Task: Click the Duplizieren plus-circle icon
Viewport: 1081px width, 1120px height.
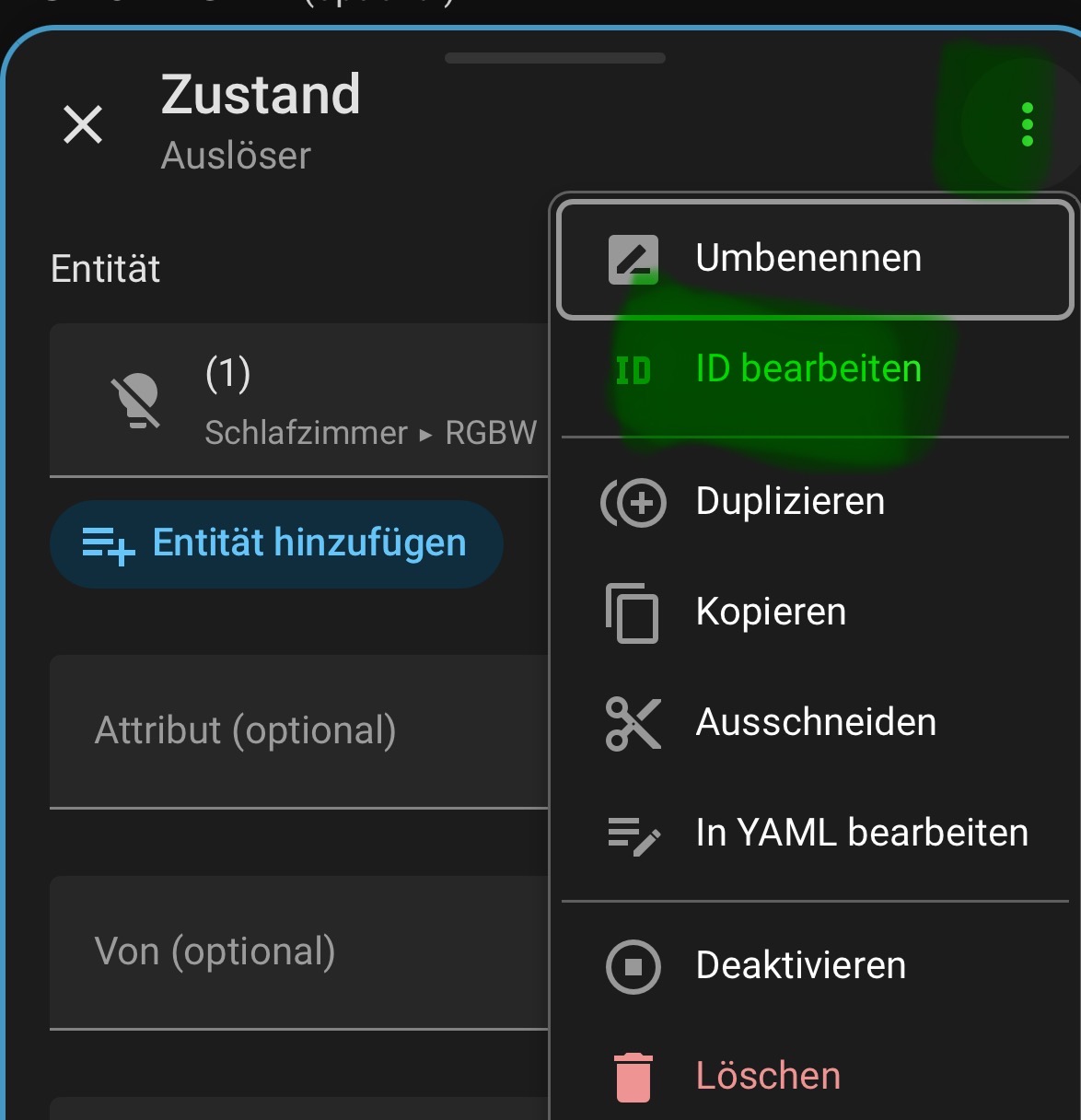Action: coord(633,503)
